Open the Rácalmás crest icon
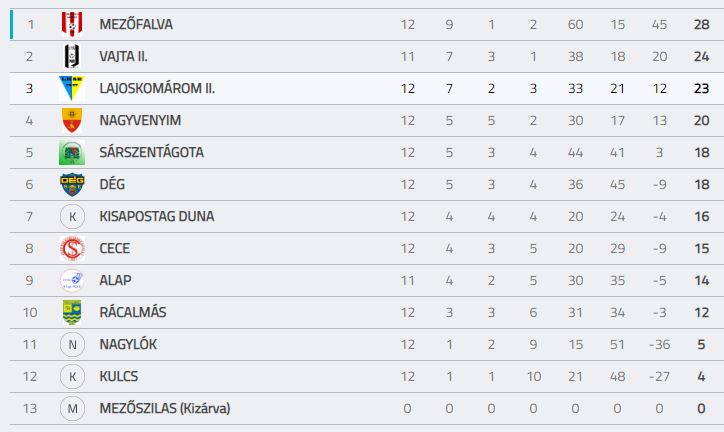The height and width of the screenshot is (432, 724). 72,312
